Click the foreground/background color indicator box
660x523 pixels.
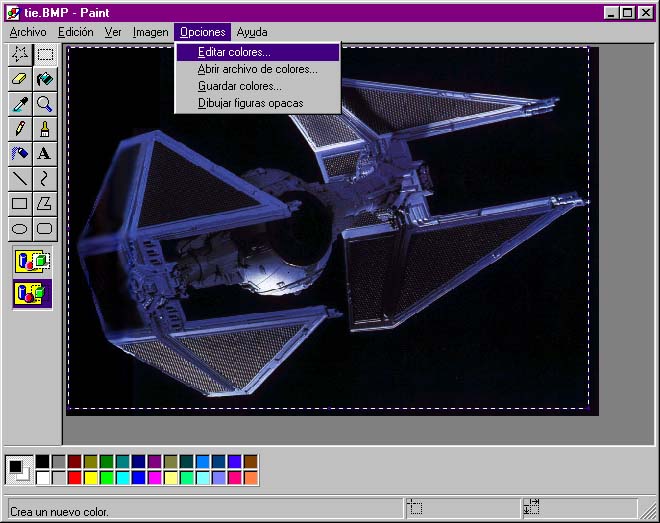click(x=19, y=470)
